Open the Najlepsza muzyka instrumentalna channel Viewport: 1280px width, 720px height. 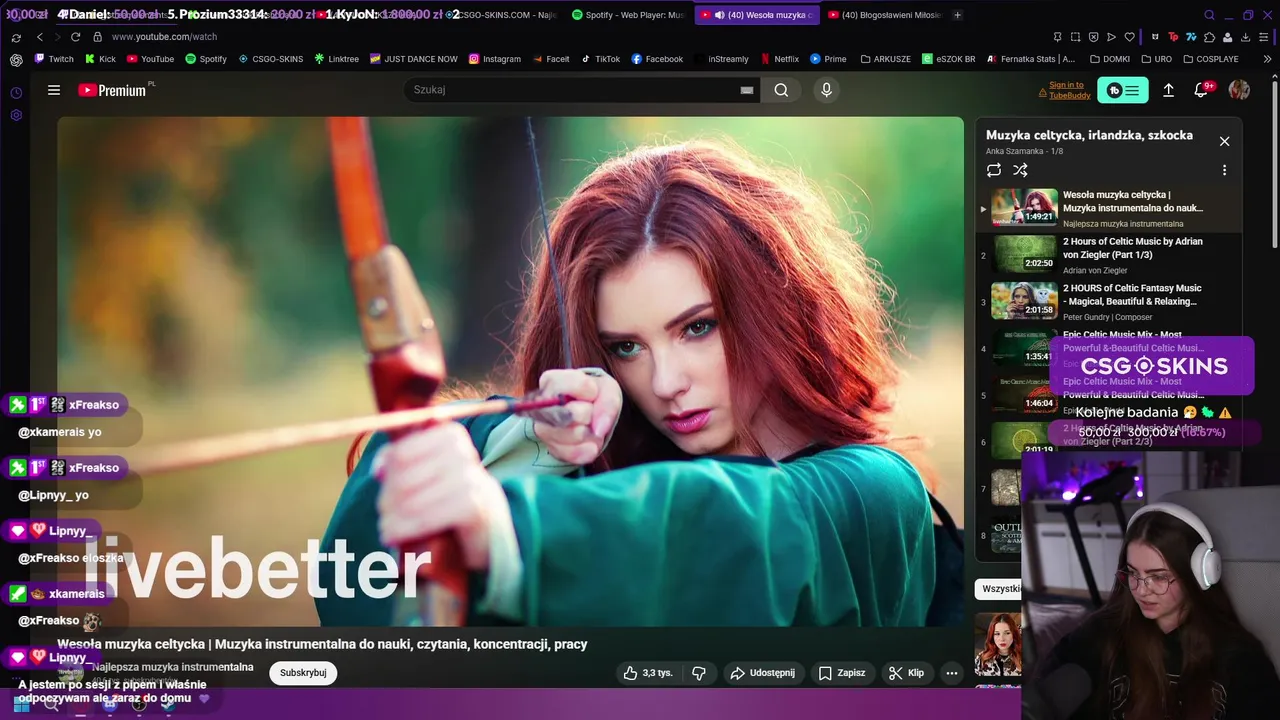pyautogui.click(x=173, y=667)
